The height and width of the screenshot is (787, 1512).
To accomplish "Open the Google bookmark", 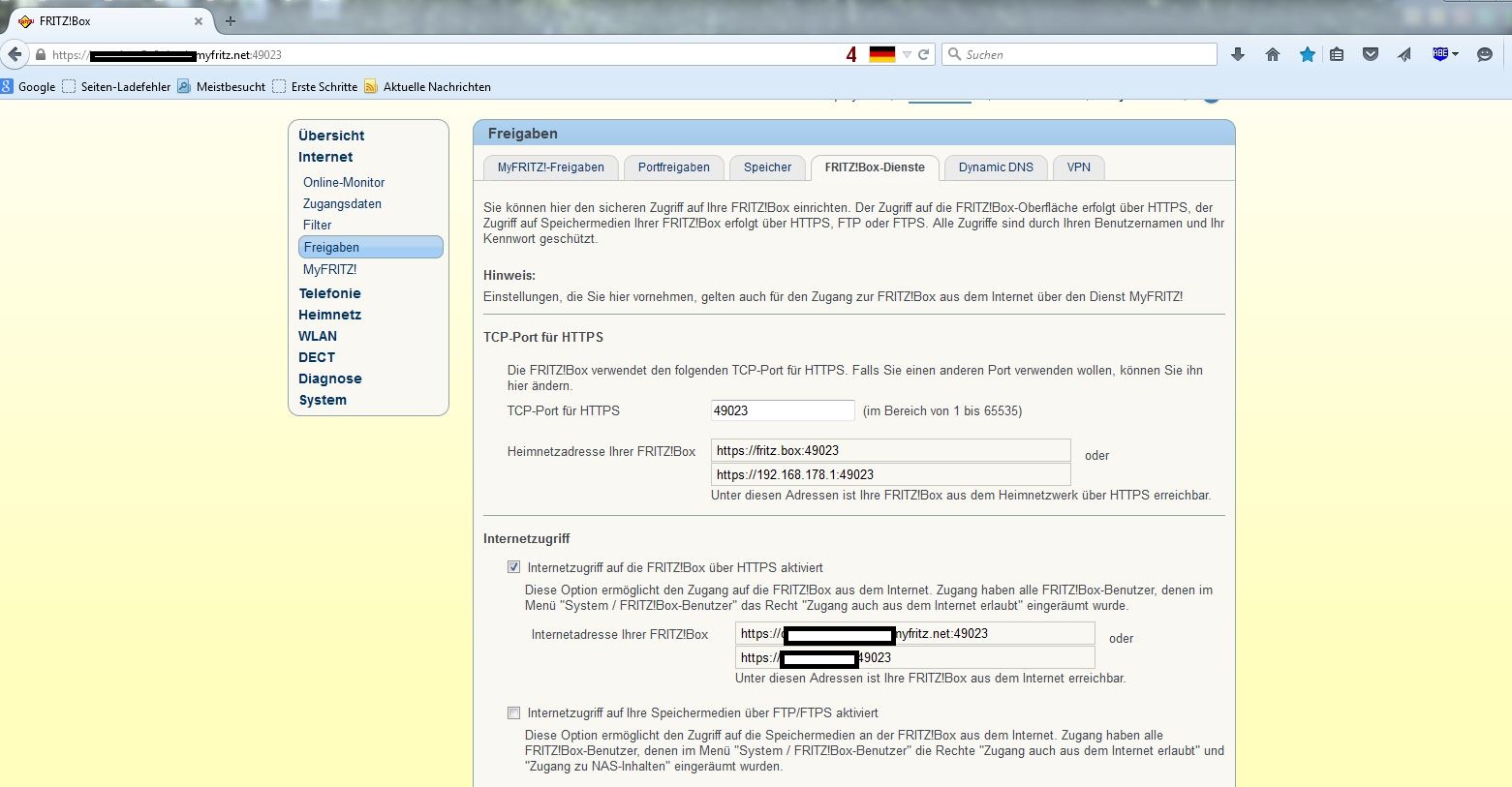I will (x=28, y=86).
